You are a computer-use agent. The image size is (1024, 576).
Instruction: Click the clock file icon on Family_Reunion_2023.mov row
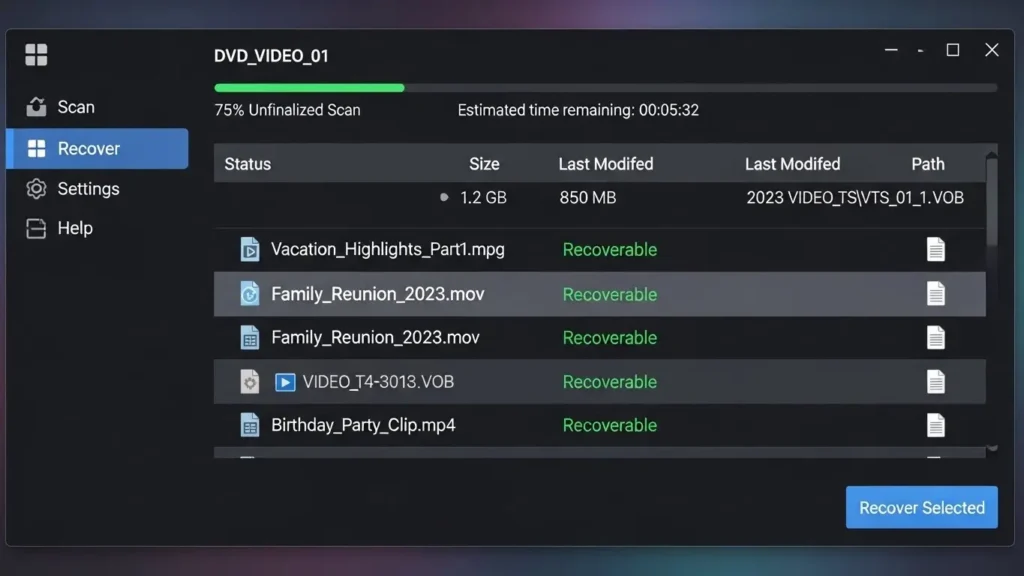pos(249,293)
